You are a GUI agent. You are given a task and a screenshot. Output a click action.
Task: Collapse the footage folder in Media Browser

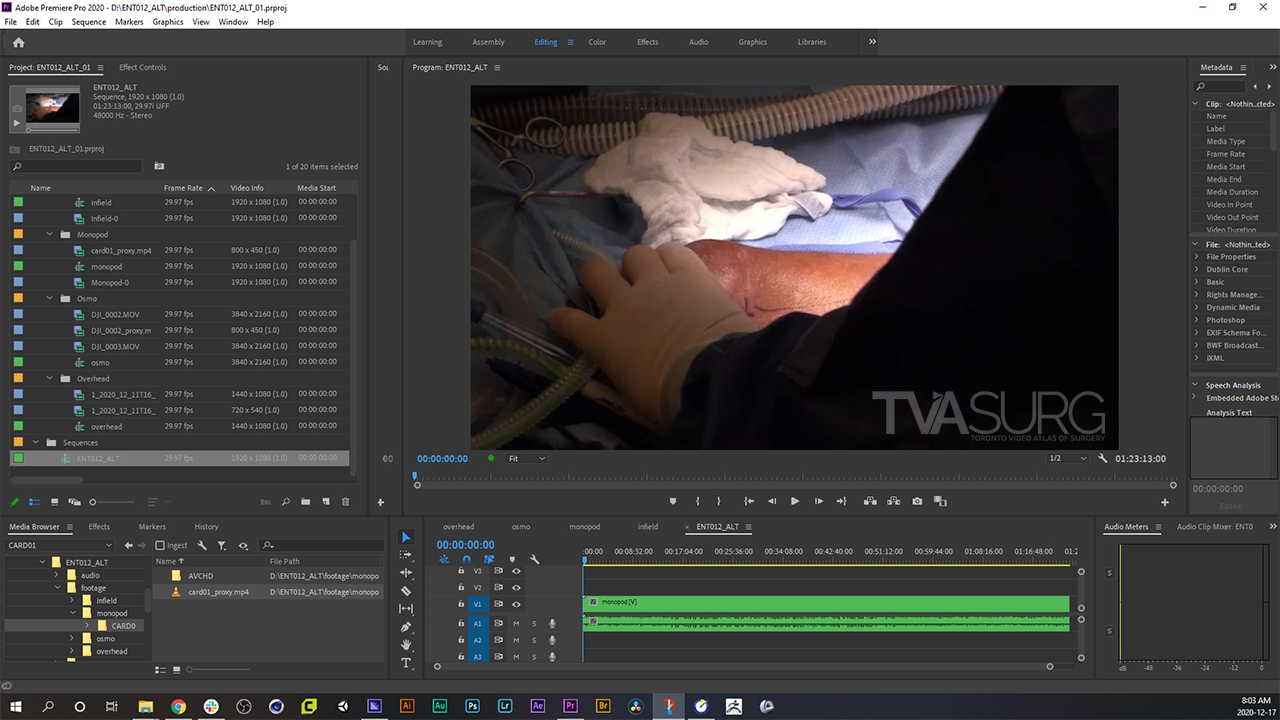point(57,588)
